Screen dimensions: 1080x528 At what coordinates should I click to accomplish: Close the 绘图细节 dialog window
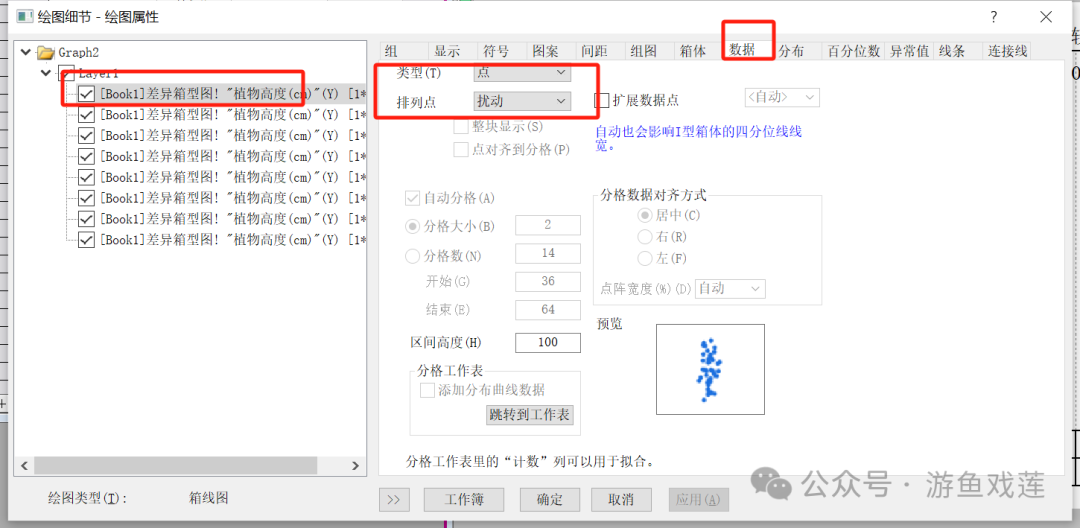(1045, 17)
